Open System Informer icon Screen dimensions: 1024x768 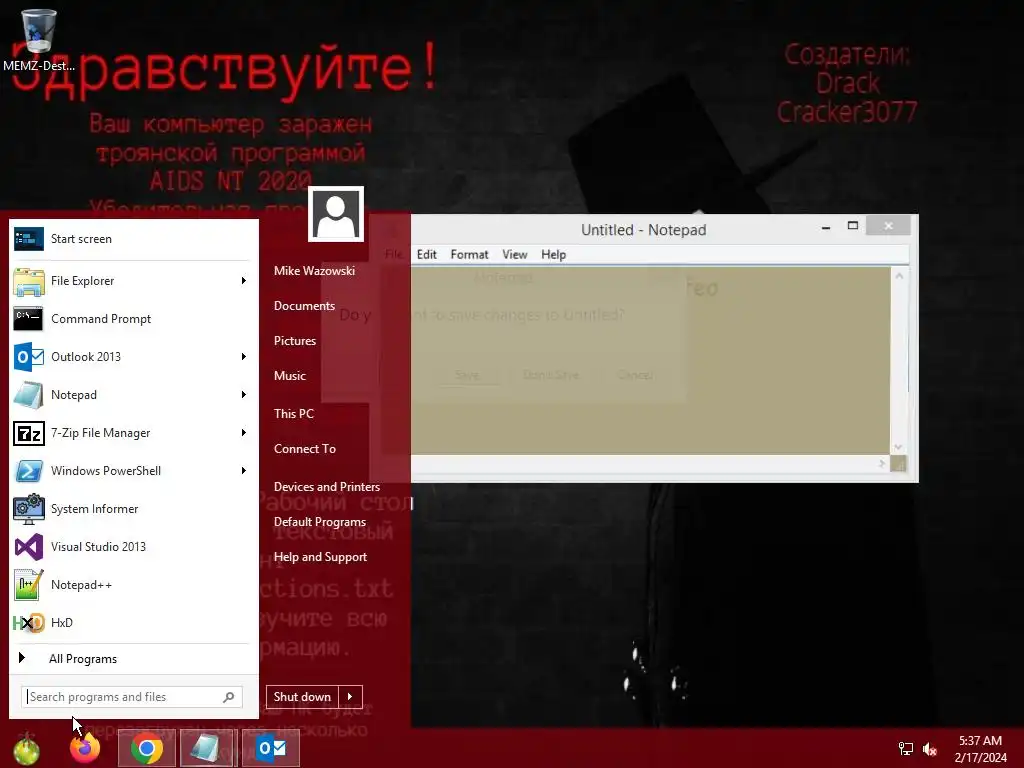pyautogui.click(x=29, y=509)
